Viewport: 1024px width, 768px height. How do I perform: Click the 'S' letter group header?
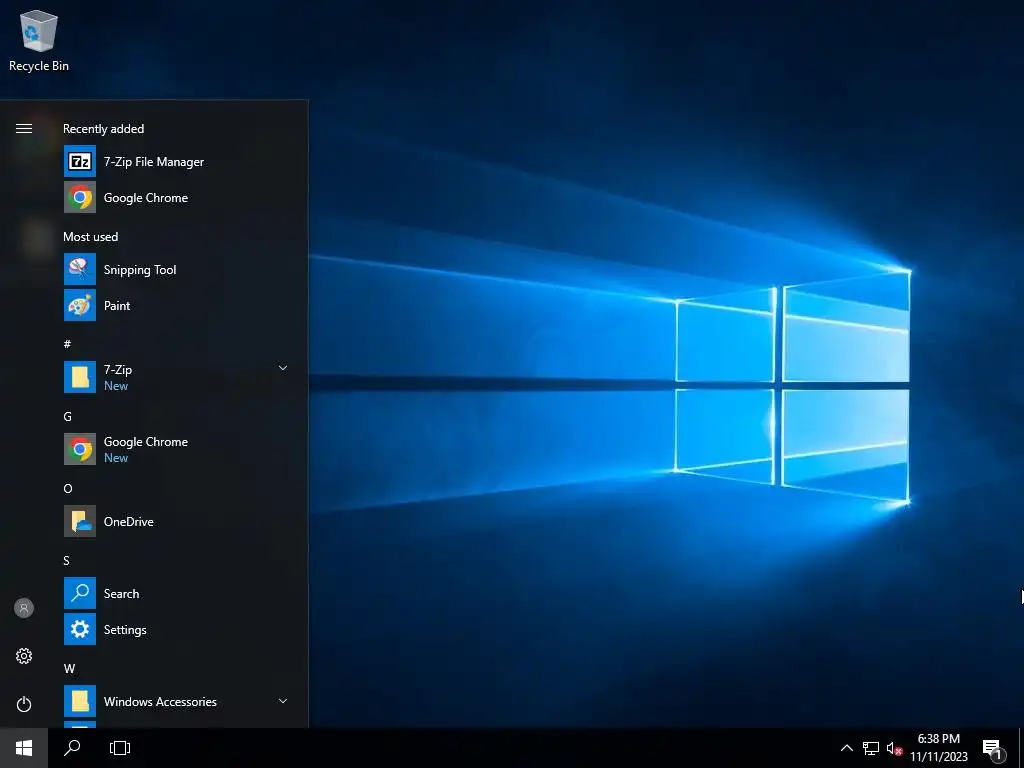[67, 560]
